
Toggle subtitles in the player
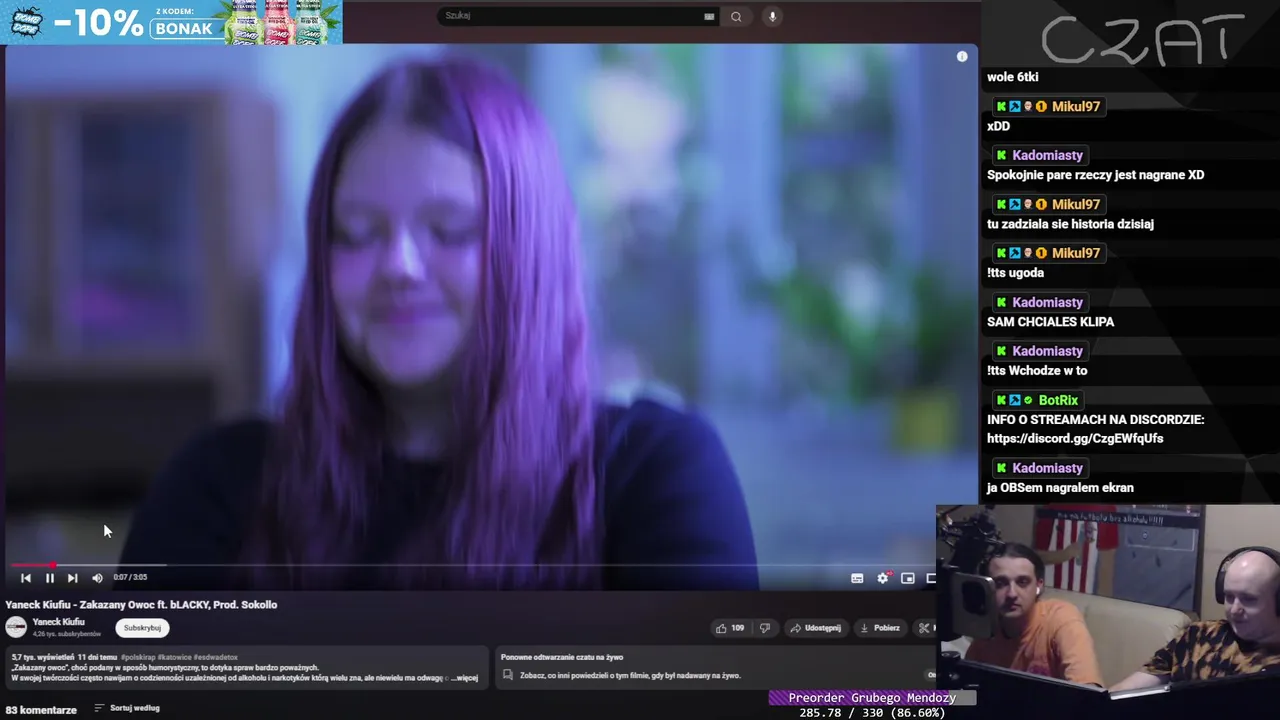[857, 578]
